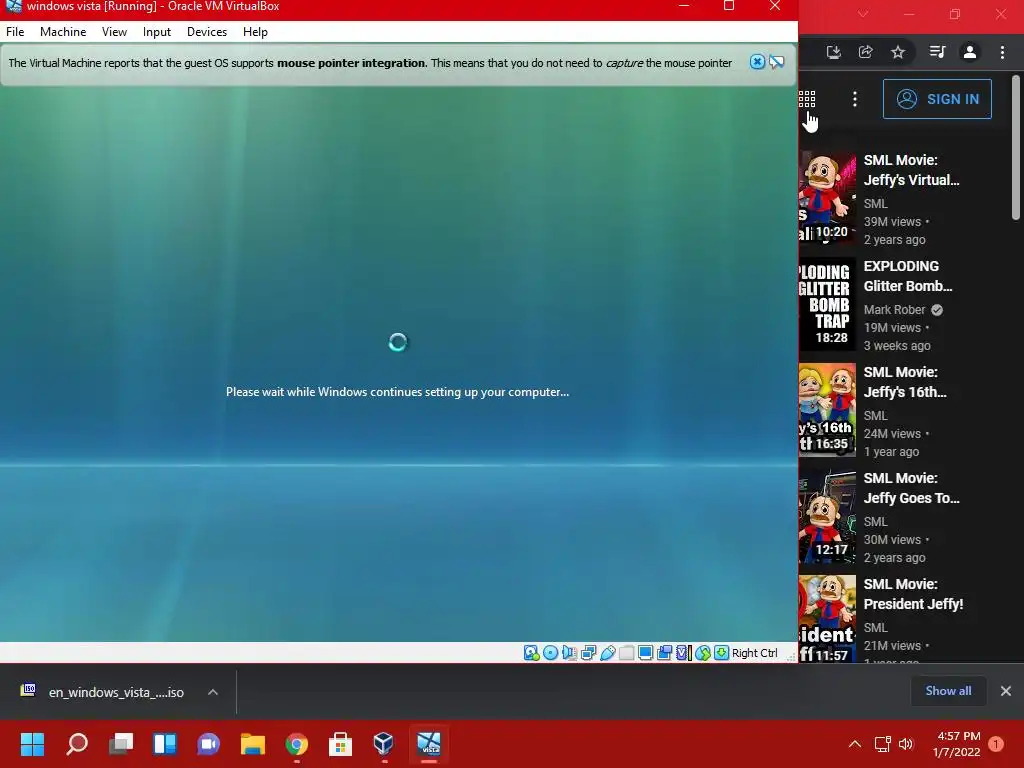Click the share page icon in Chrome

(865, 52)
